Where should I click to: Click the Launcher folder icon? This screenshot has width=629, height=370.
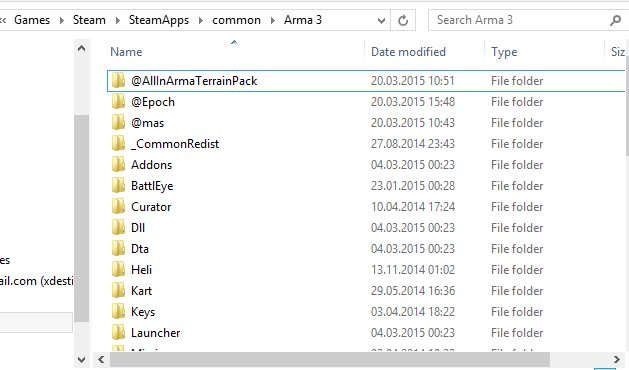click(118, 333)
